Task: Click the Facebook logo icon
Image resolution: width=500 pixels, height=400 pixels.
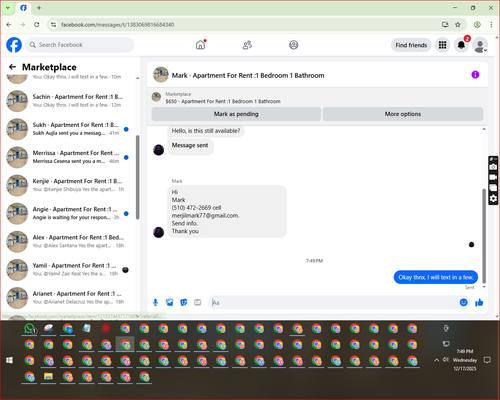Action: coord(14,45)
